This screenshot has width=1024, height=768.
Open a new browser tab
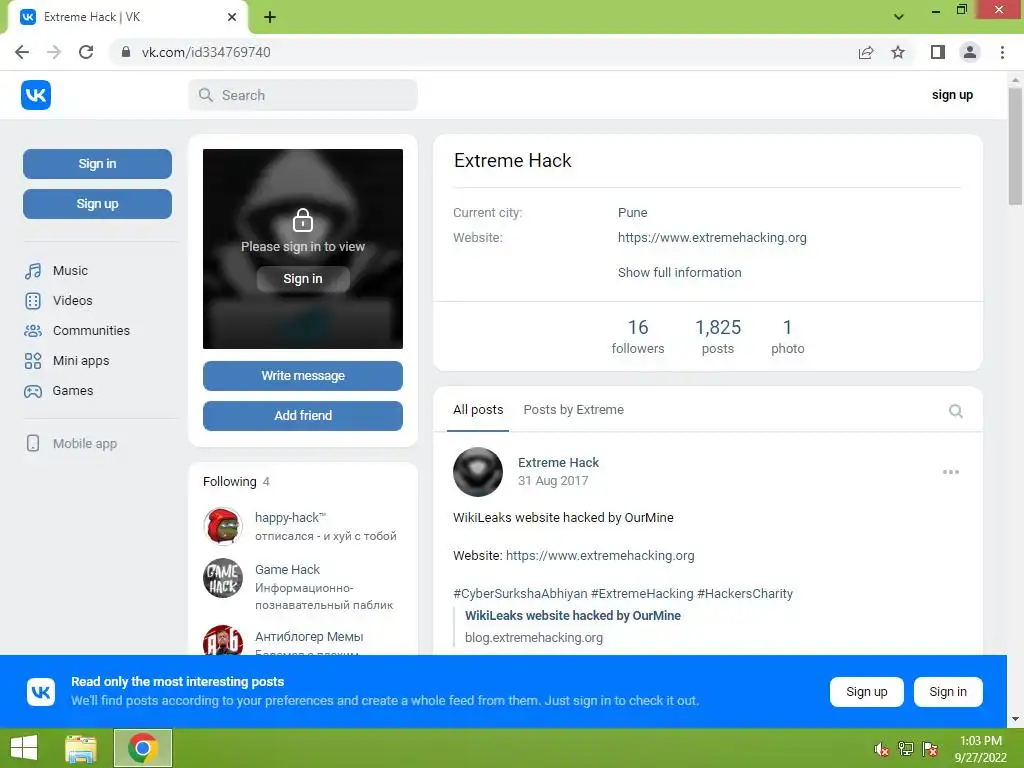tap(270, 17)
